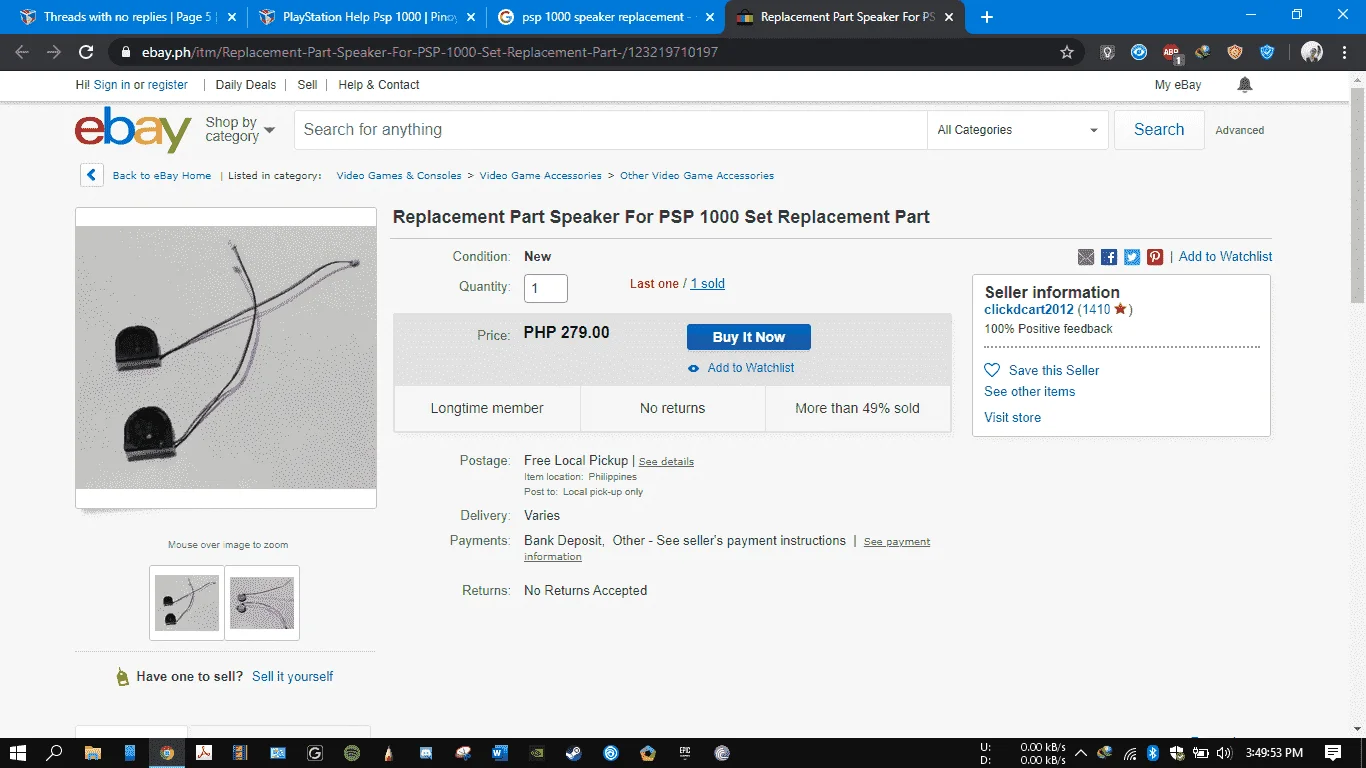Viewport: 1366px width, 768px height.
Task: Expand Shop by category dropdown
Action: pyautogui.click(x=240, y=130)
